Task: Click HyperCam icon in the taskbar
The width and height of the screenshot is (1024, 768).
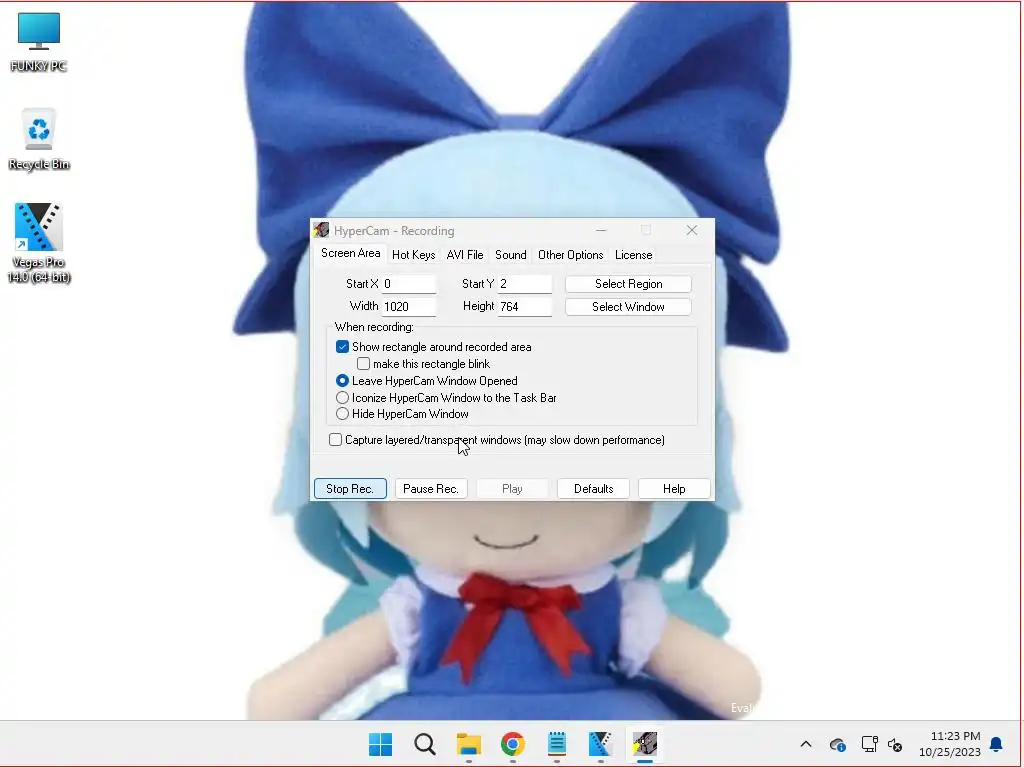Action: [x=645, y=744]
